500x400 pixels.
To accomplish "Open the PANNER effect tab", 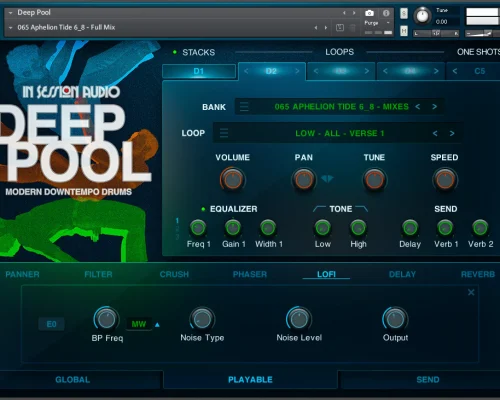I will click(22, 274).
